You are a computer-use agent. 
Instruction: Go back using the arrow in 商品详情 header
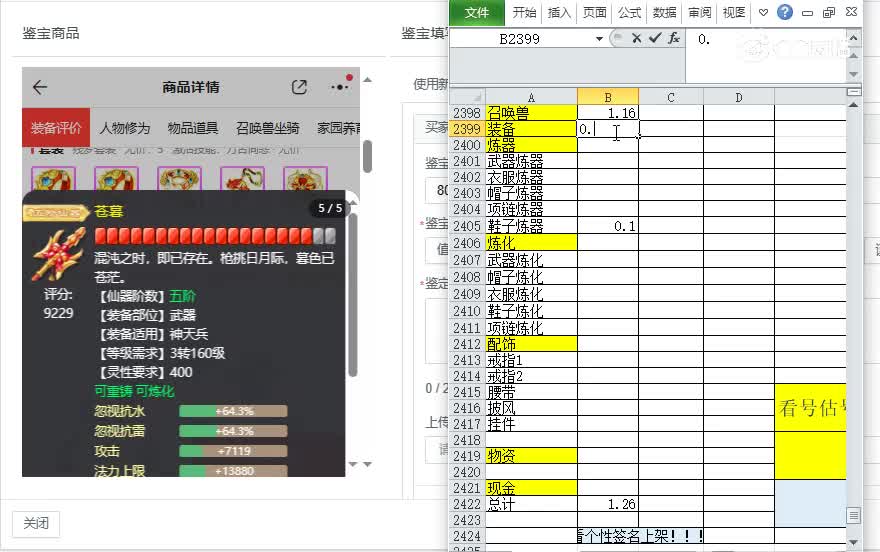coord(40,87)
